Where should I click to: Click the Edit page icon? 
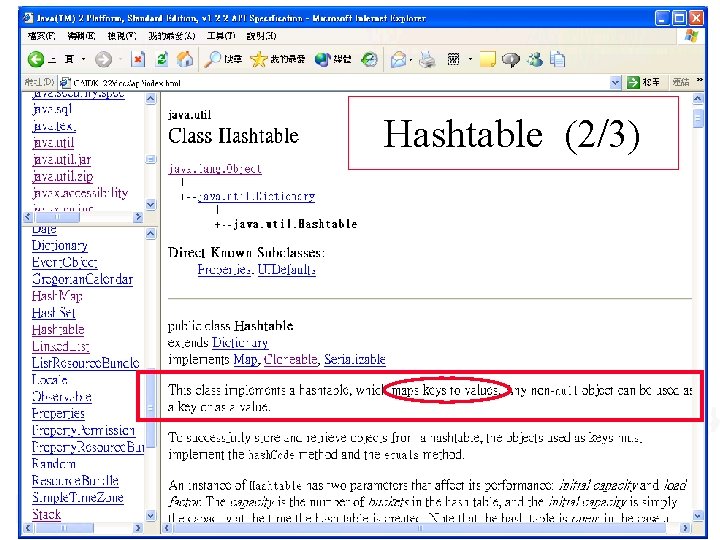click(x=454, y=59)
